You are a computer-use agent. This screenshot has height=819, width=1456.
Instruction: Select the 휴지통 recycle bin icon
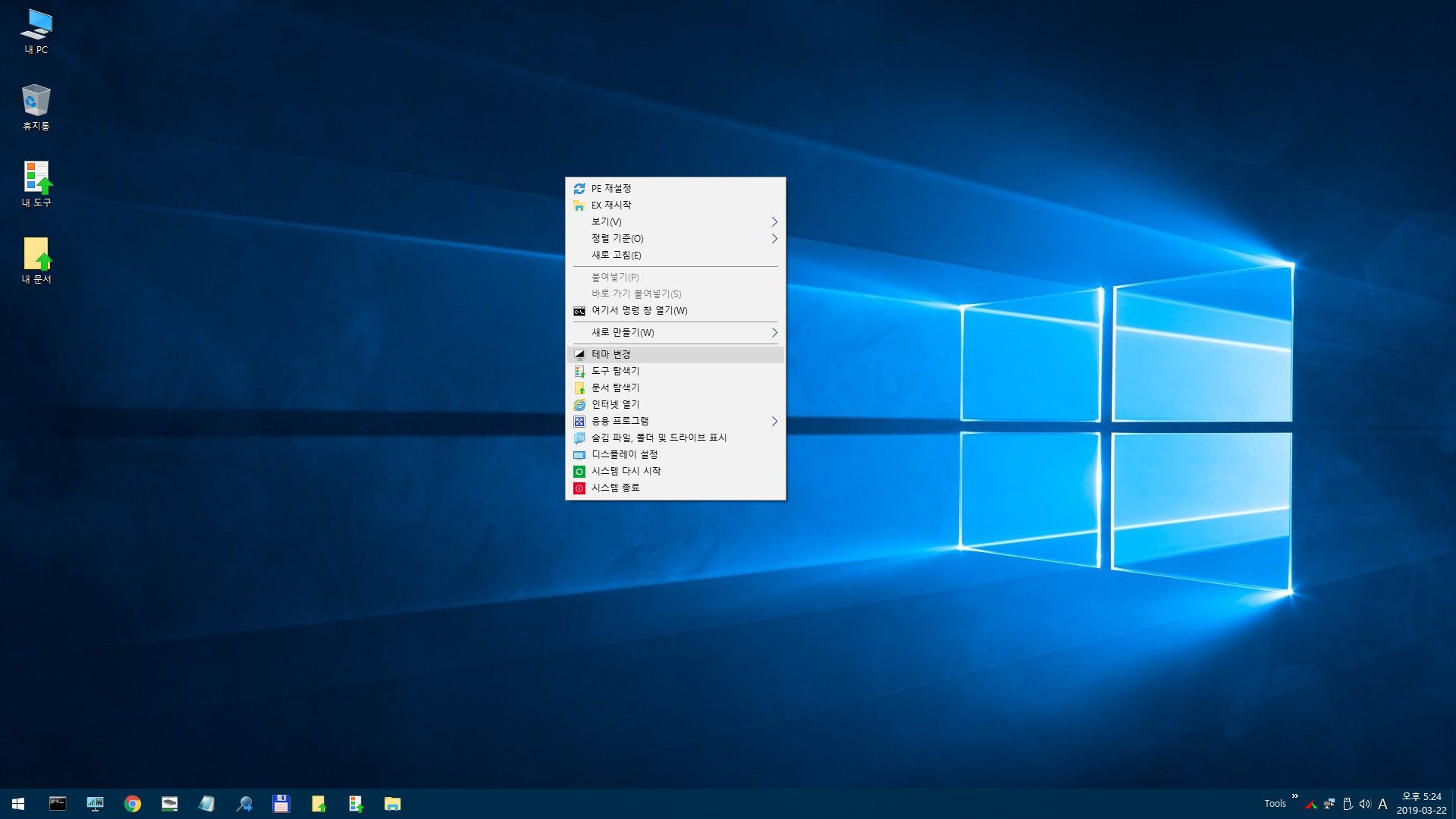pyautogui.click(x=36, y=108)
